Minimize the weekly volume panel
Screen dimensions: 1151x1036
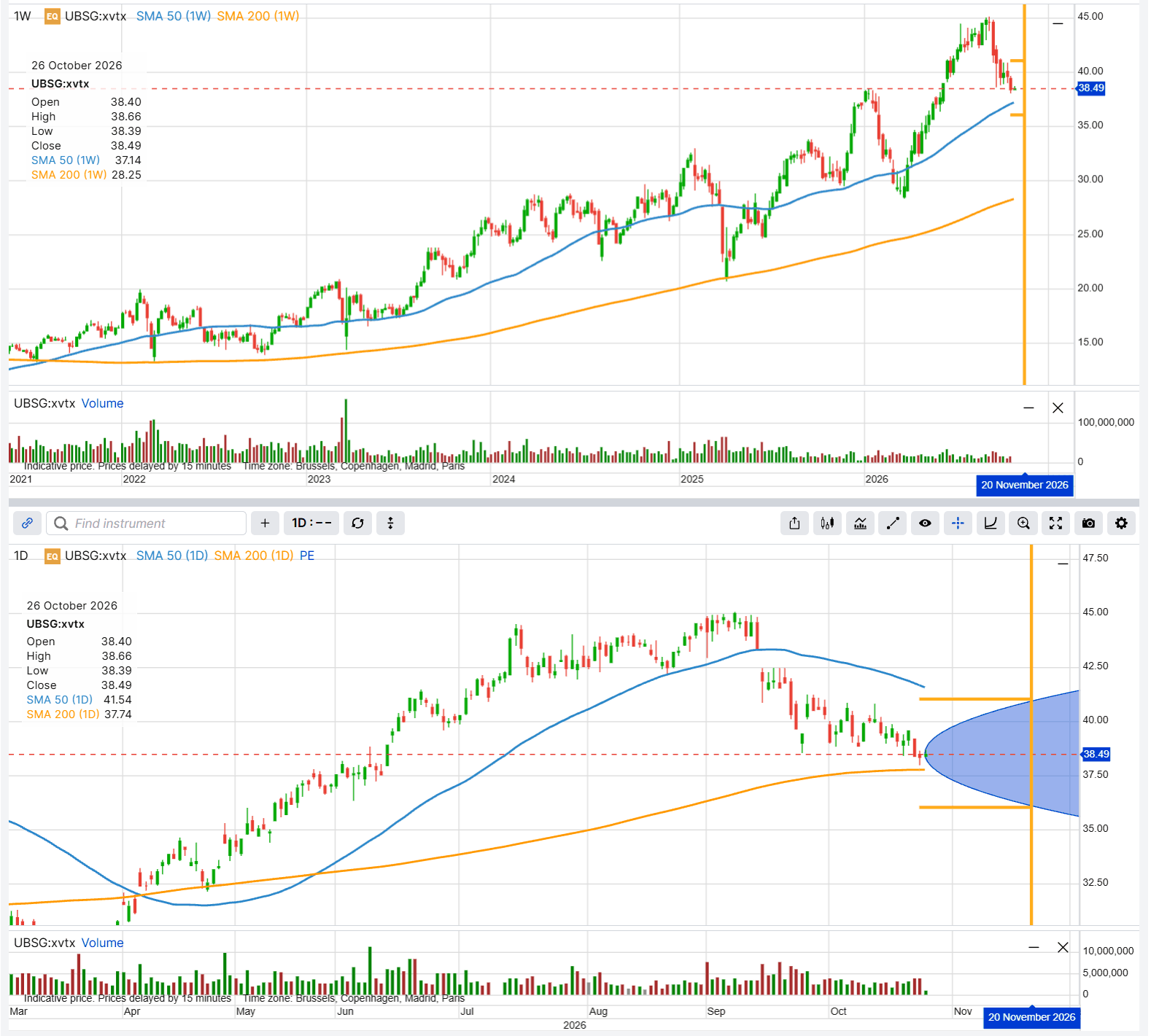(1028, 408)
